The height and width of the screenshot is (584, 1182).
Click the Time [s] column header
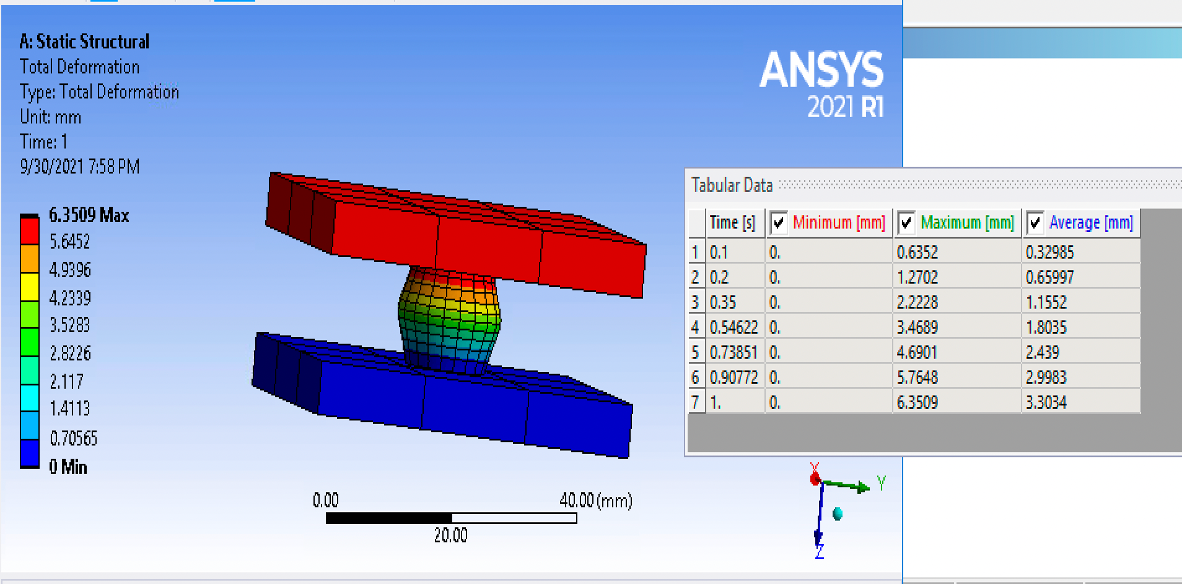point(735,223)
